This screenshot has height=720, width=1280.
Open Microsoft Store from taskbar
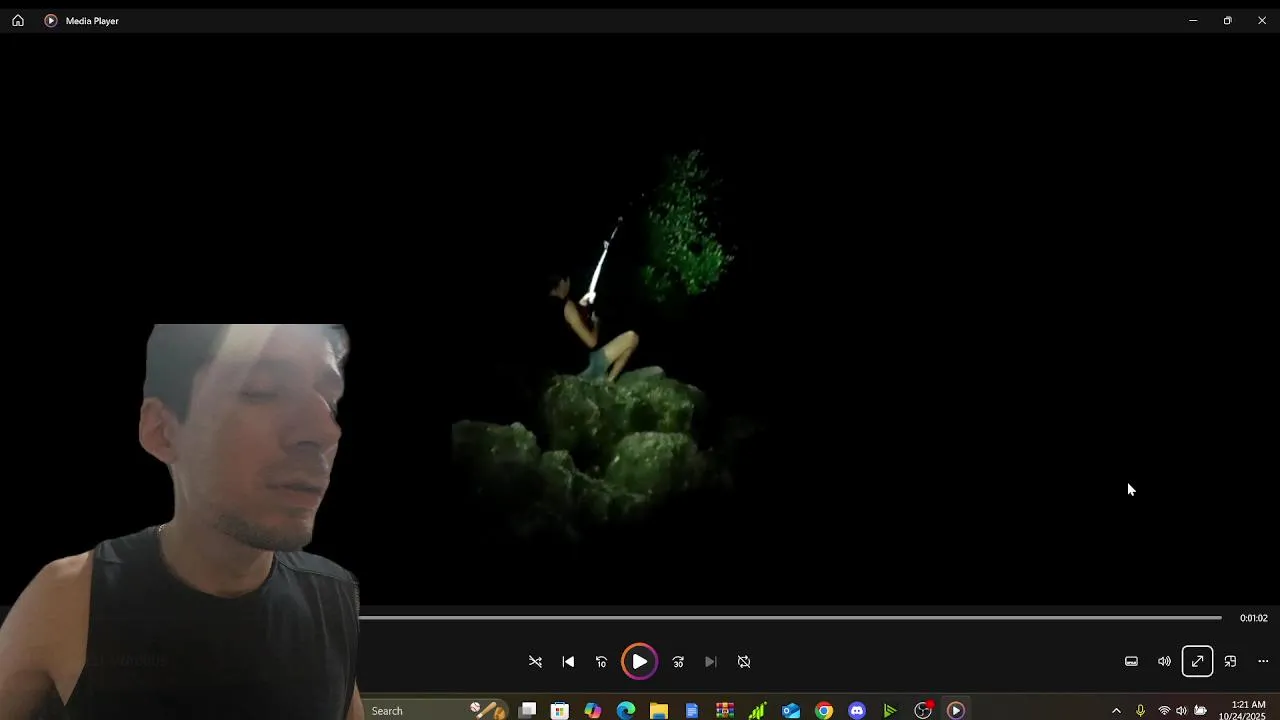560,710
